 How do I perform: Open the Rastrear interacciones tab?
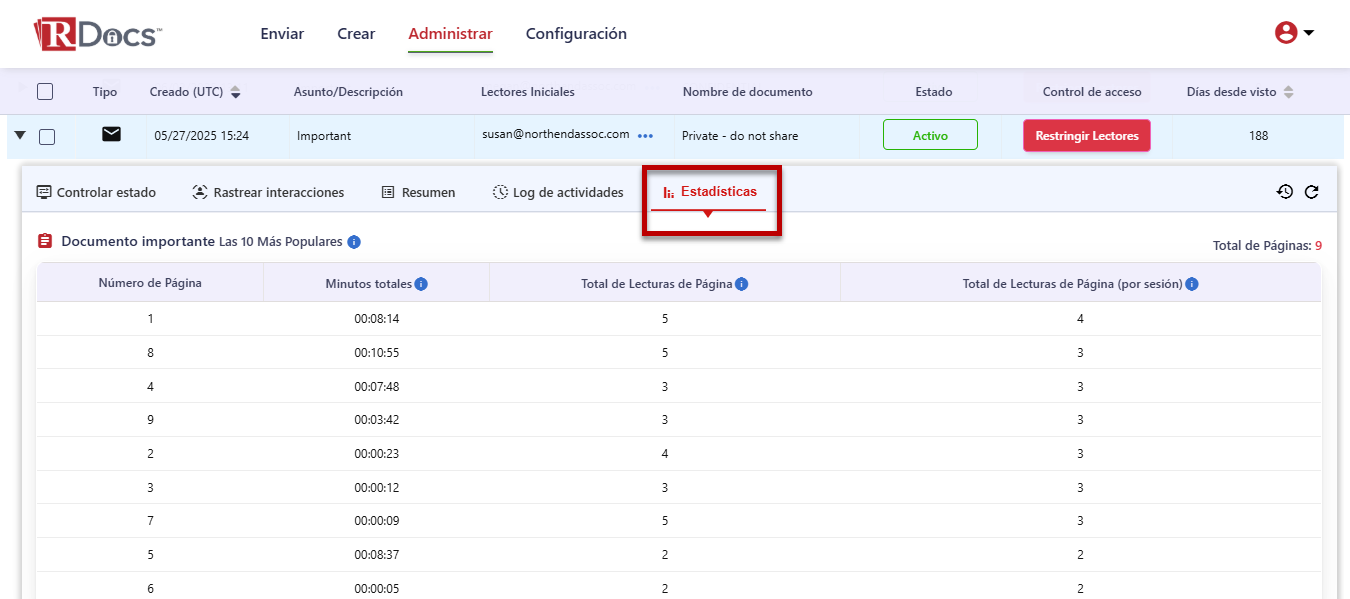click(x=268, y=192)
